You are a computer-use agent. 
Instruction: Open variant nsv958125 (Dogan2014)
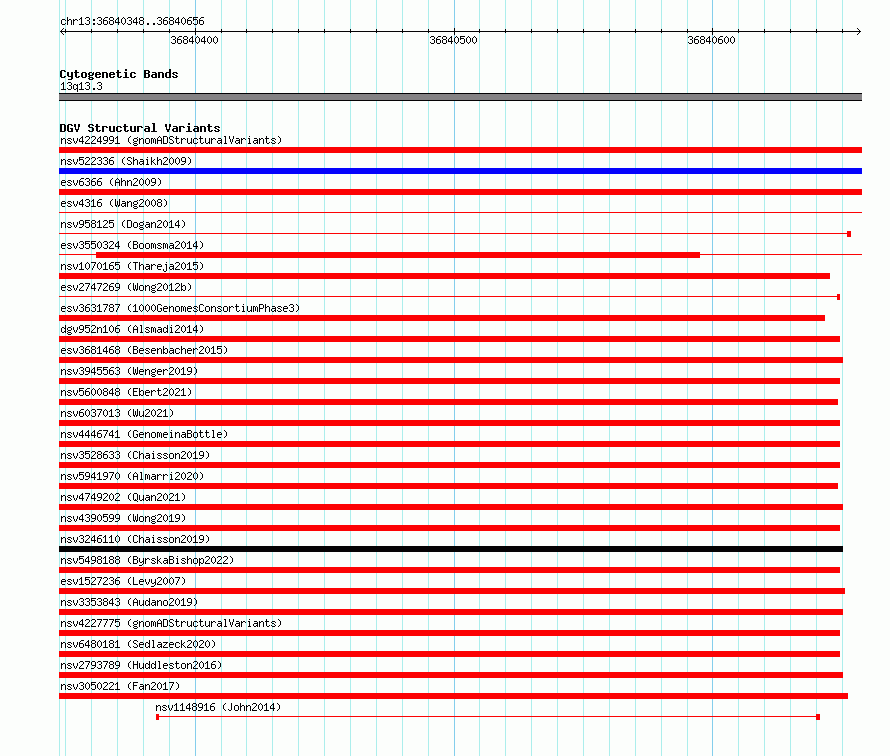pyautogui.click(x=123, y=224)
